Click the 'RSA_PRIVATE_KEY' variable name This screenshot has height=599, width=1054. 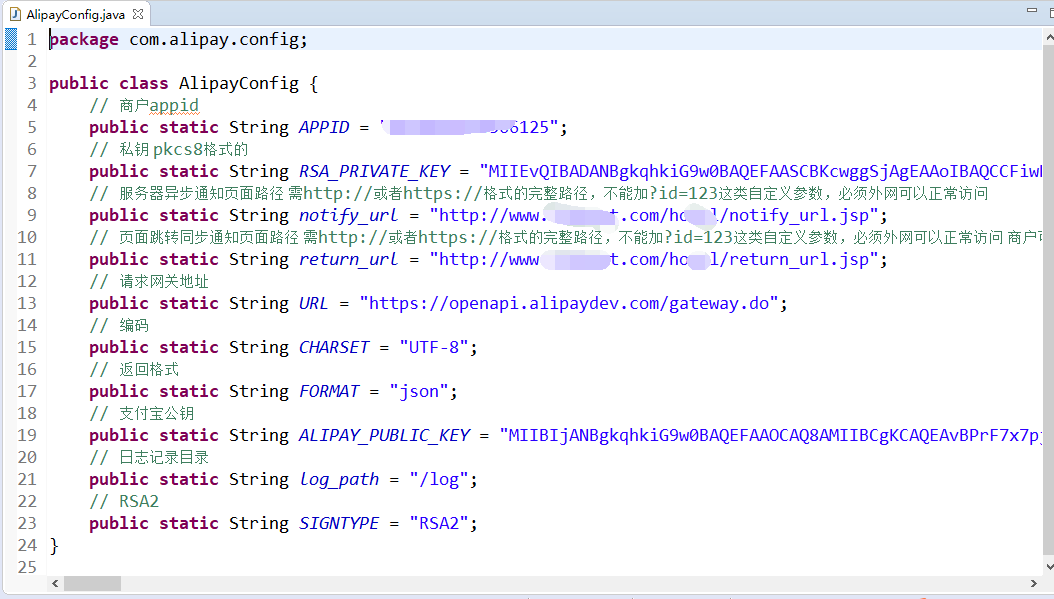coord(374,171)
